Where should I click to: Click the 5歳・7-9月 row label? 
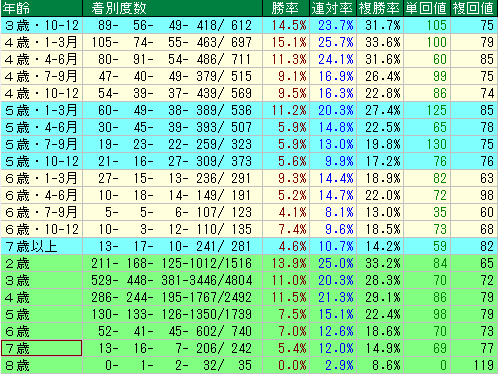tap(41, 144)
